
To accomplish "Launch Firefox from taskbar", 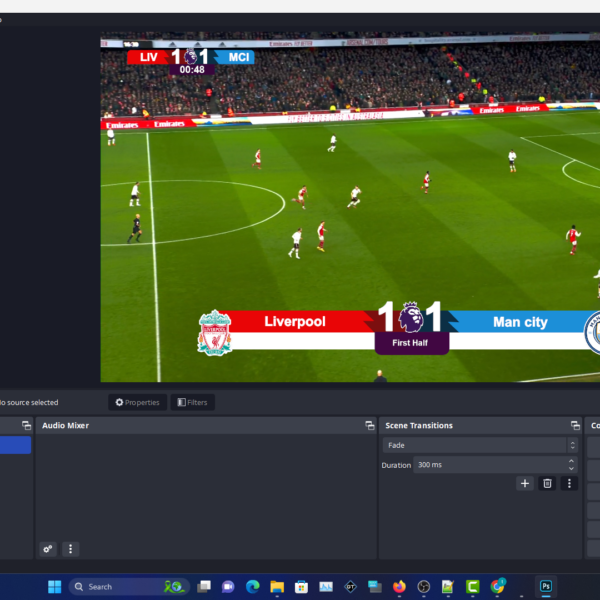I will 399,587.
